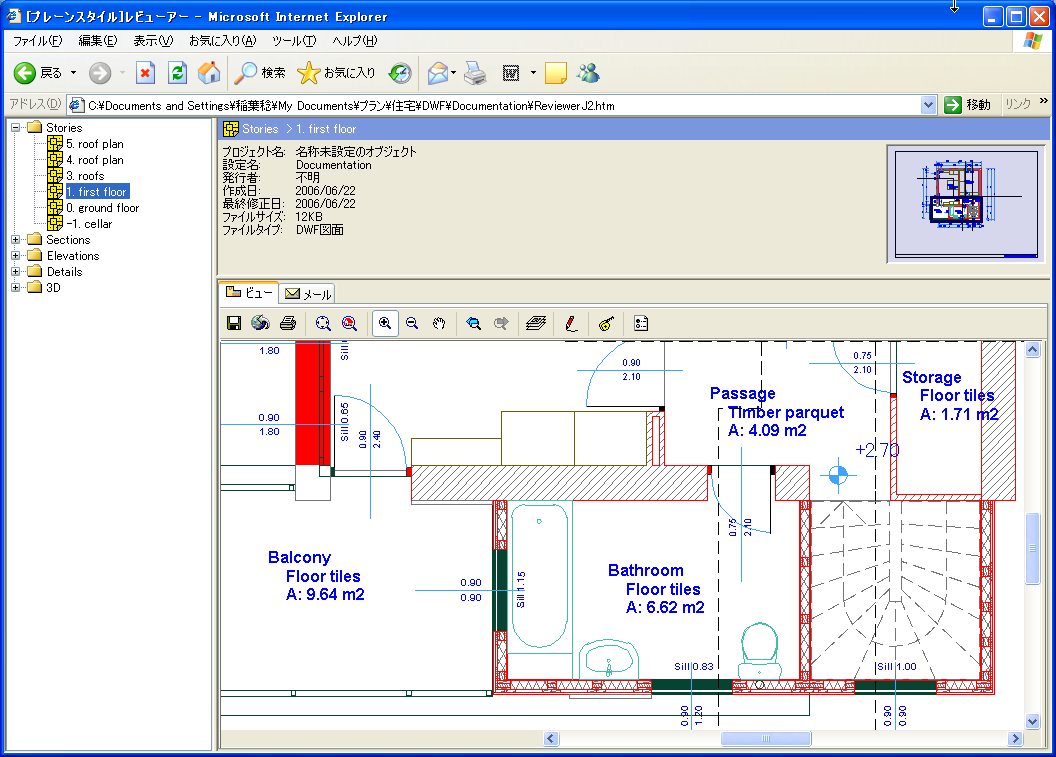The height and width of the screenshot is (757, 1056).
Task: Click the browser Home icon
Action: [x=209, y=73]
